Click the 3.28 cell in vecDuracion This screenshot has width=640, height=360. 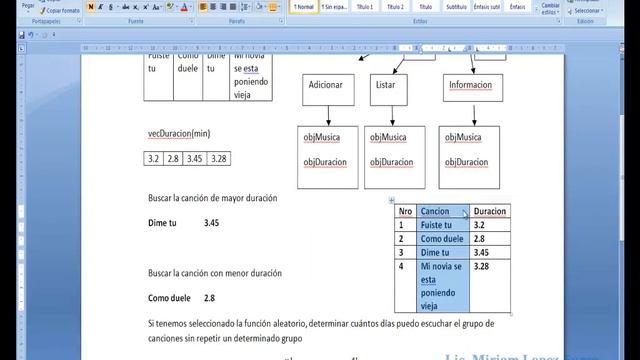[219, 158]
